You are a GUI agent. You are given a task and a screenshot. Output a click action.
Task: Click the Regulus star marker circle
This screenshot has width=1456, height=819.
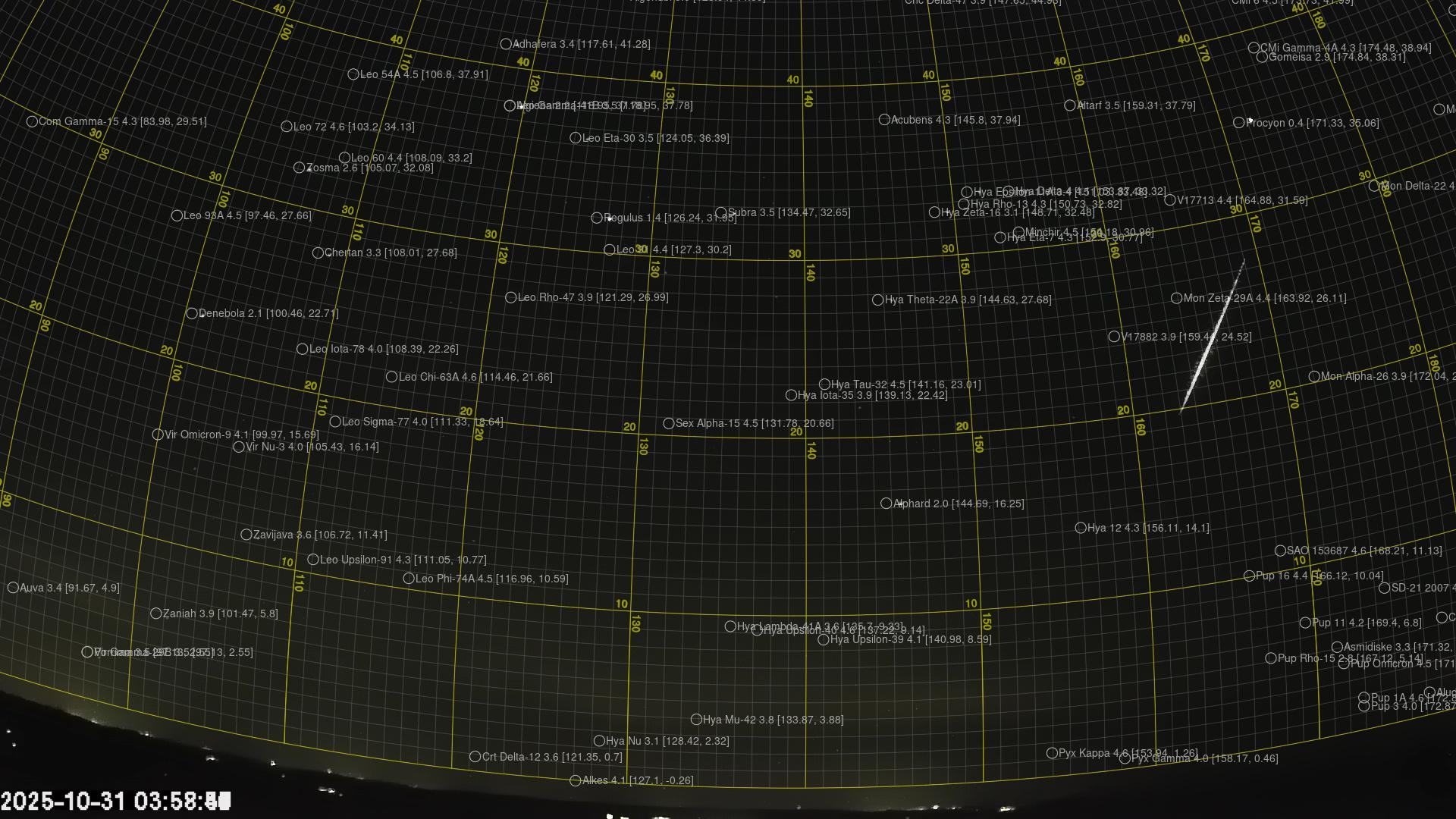(597, 218)
